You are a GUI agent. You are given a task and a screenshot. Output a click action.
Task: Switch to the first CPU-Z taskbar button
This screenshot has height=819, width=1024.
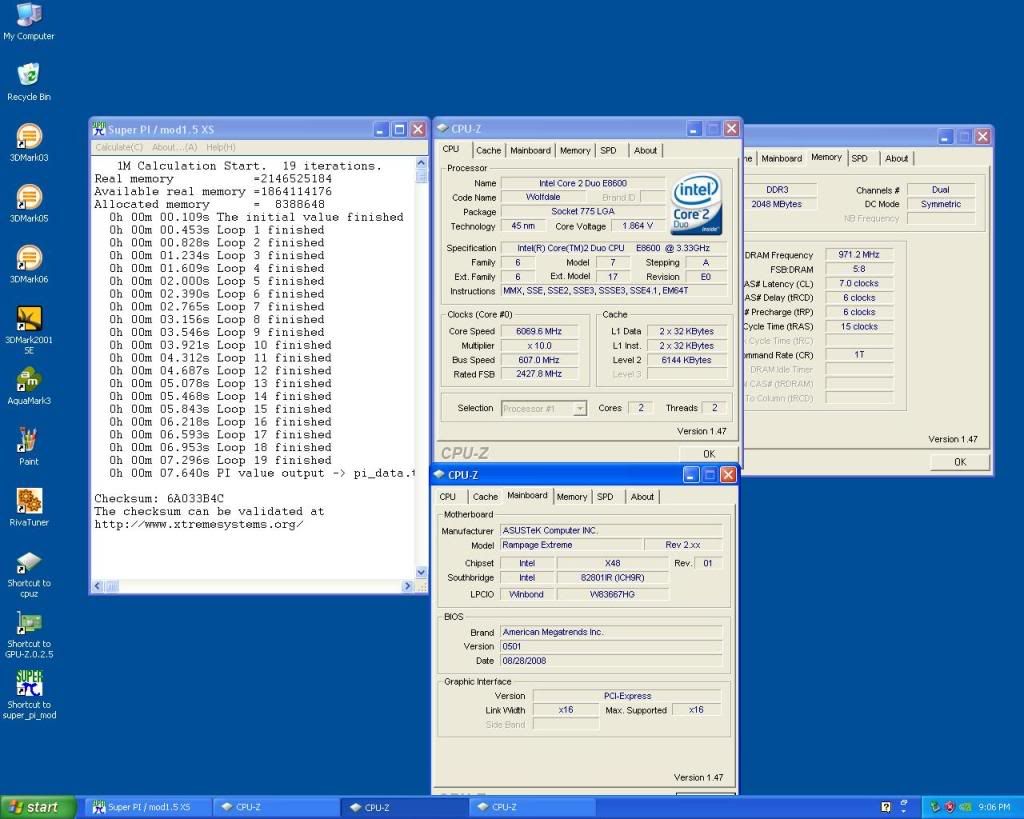[x=276, y=807]
